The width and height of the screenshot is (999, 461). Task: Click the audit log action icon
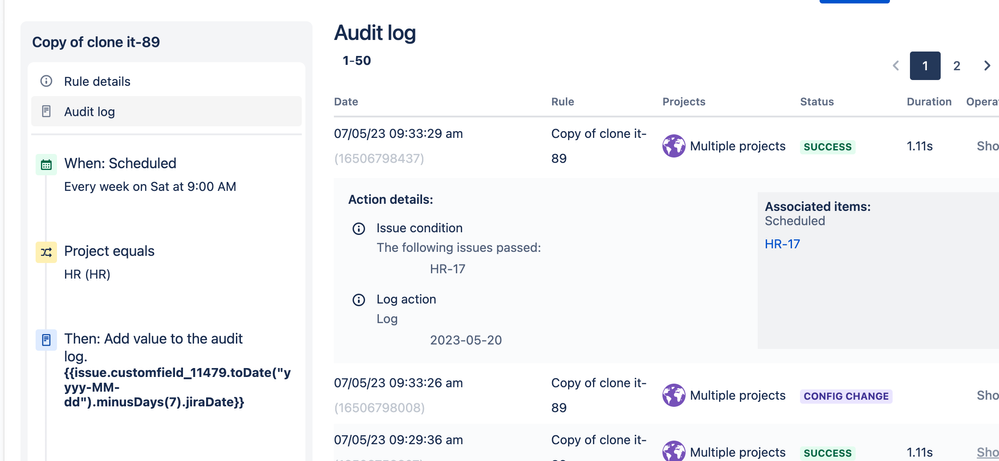point(46,340)
